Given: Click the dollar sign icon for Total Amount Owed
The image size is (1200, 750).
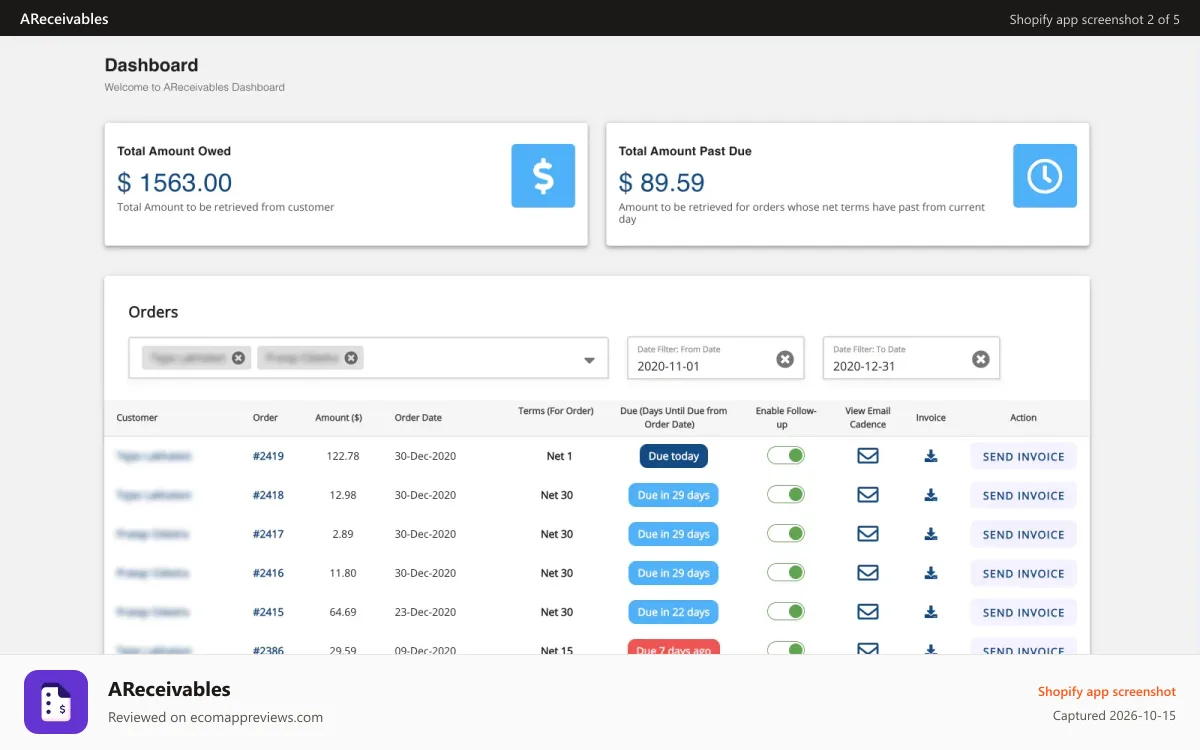Looking at the screenshot, I should (543, 176).
